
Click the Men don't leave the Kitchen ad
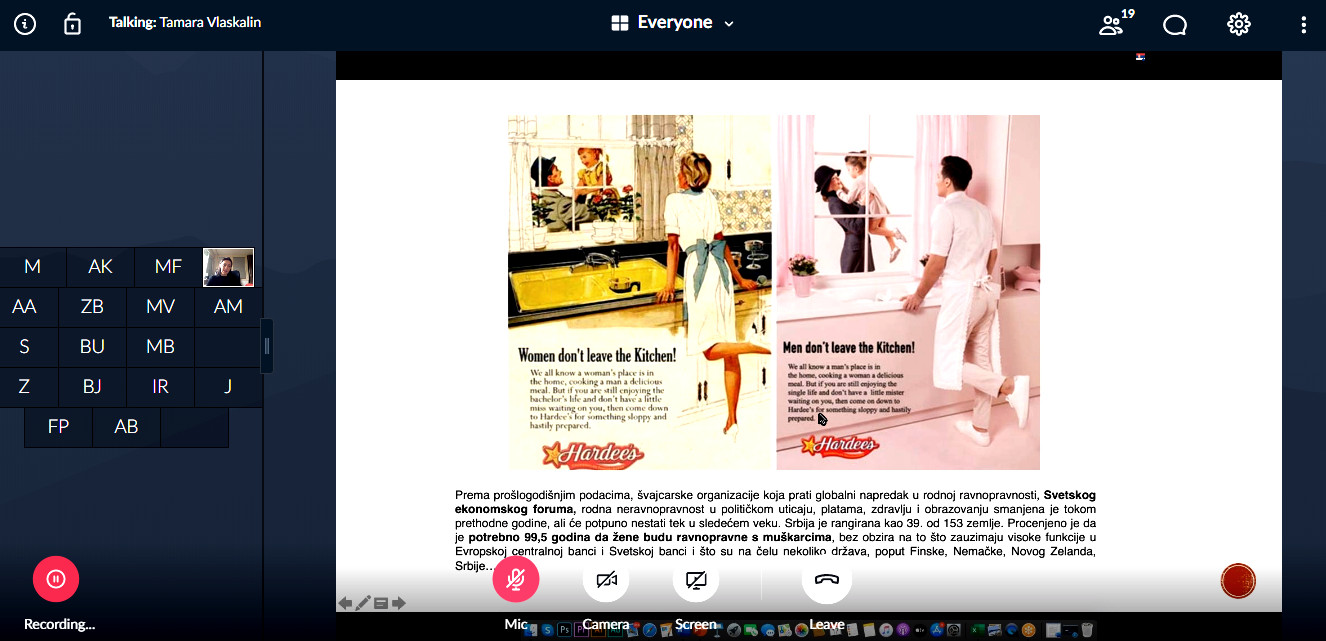point(908,292)
